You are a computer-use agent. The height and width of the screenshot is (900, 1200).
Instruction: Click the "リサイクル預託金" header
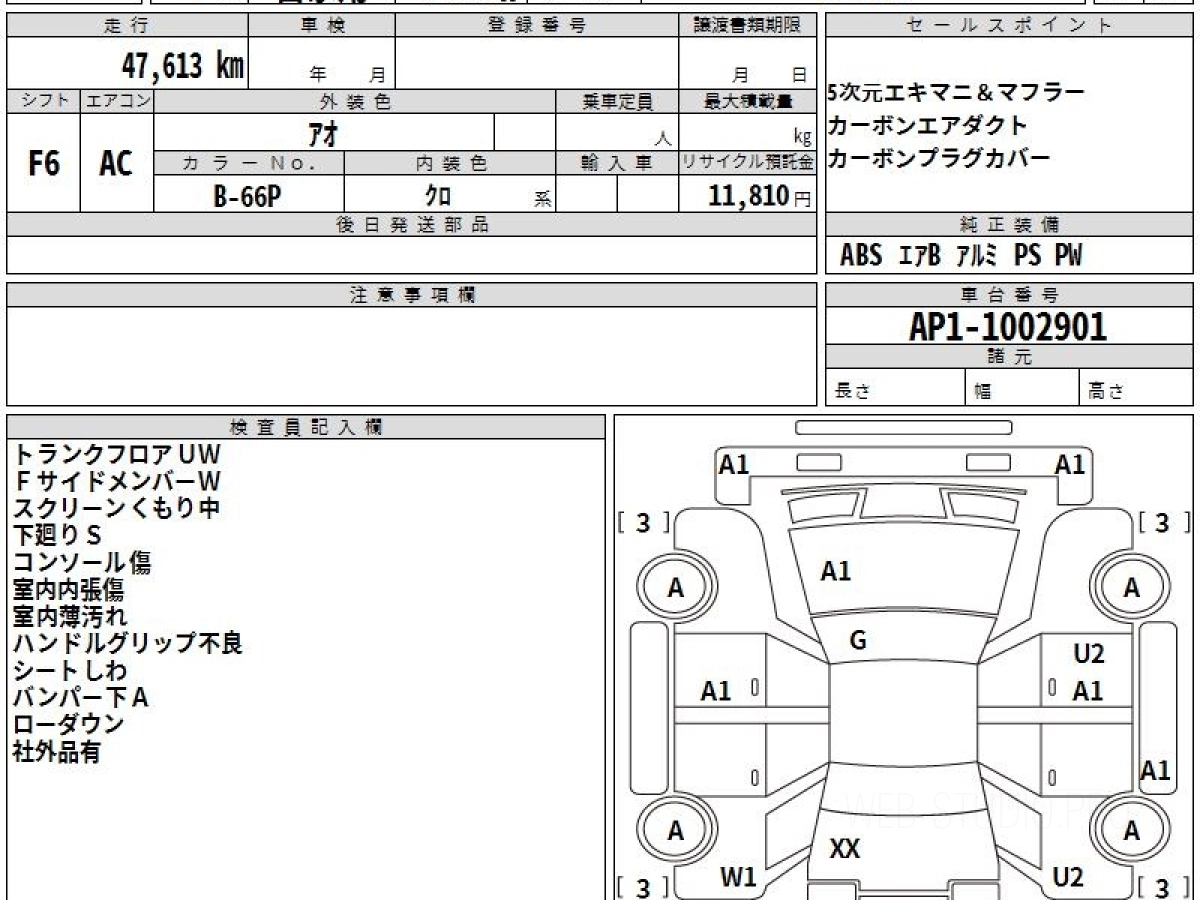coord(748,163)
